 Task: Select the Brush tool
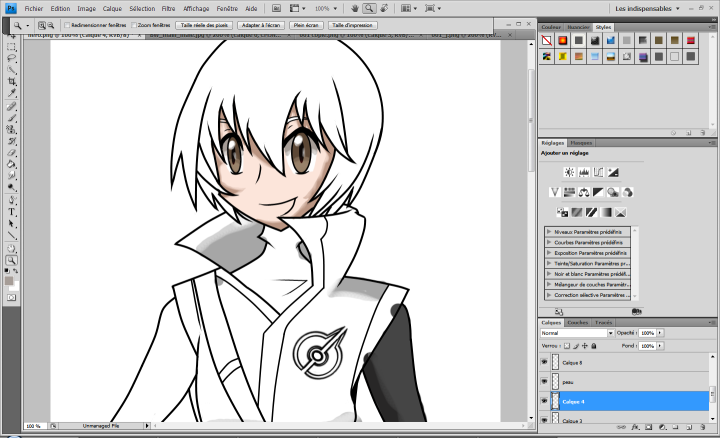tap(11, 118)
